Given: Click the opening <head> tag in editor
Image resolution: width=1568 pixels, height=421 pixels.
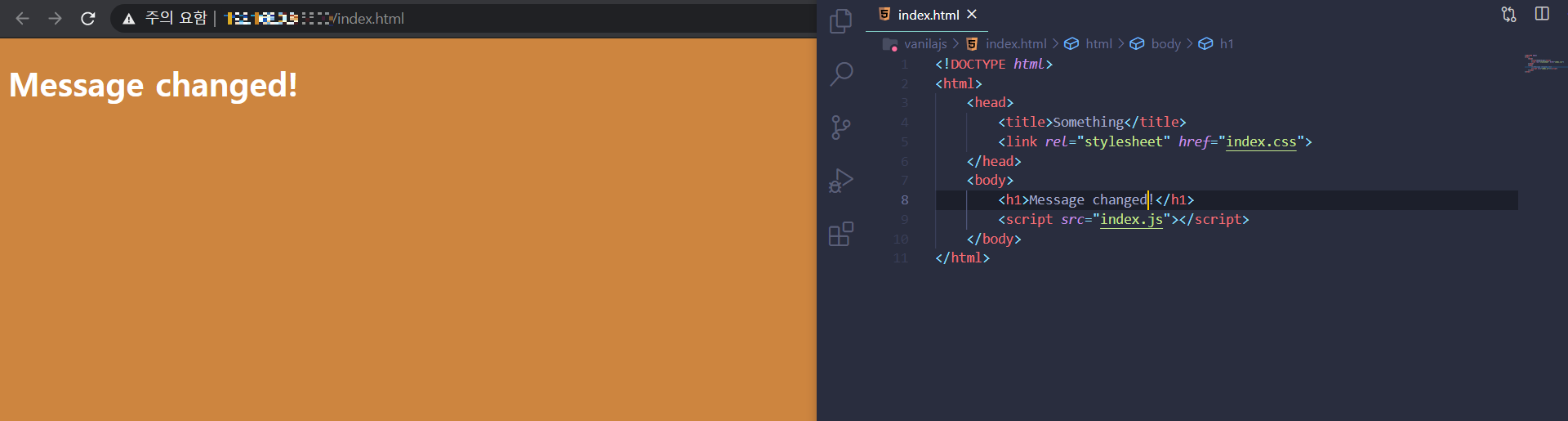Looking at the screenshot, I should click(990, 102).
